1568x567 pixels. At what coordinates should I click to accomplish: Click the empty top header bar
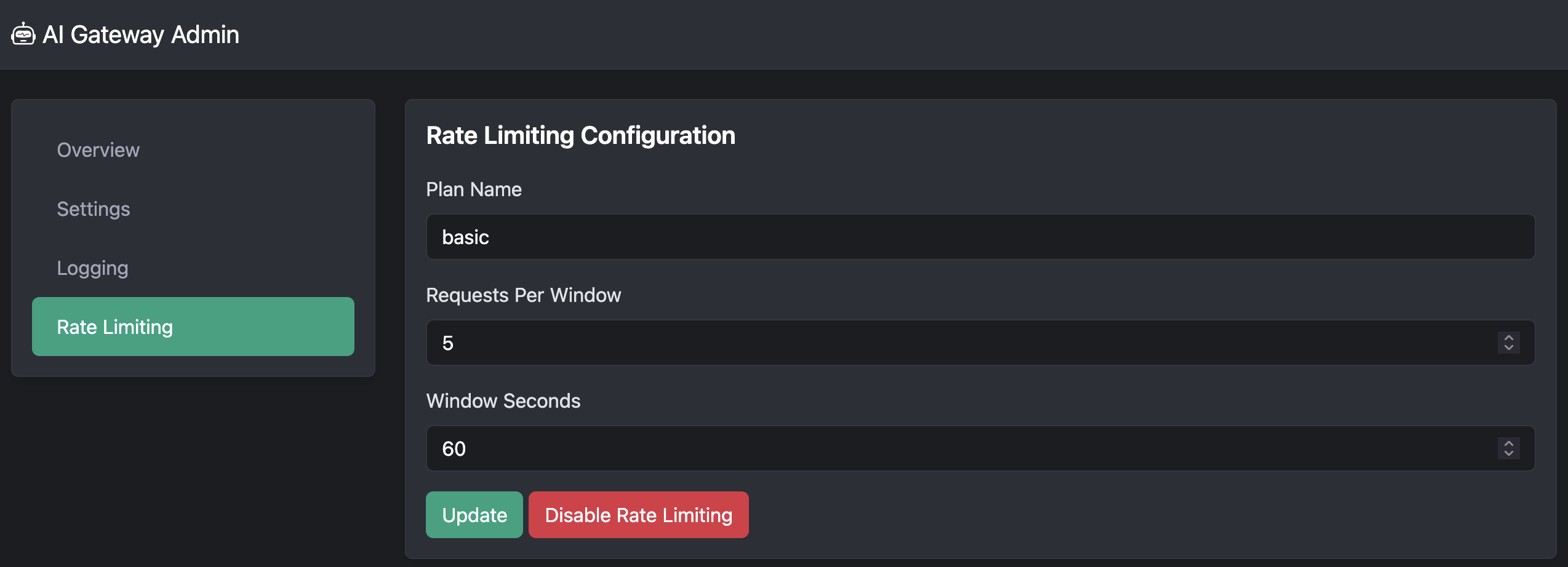point(862,34)
